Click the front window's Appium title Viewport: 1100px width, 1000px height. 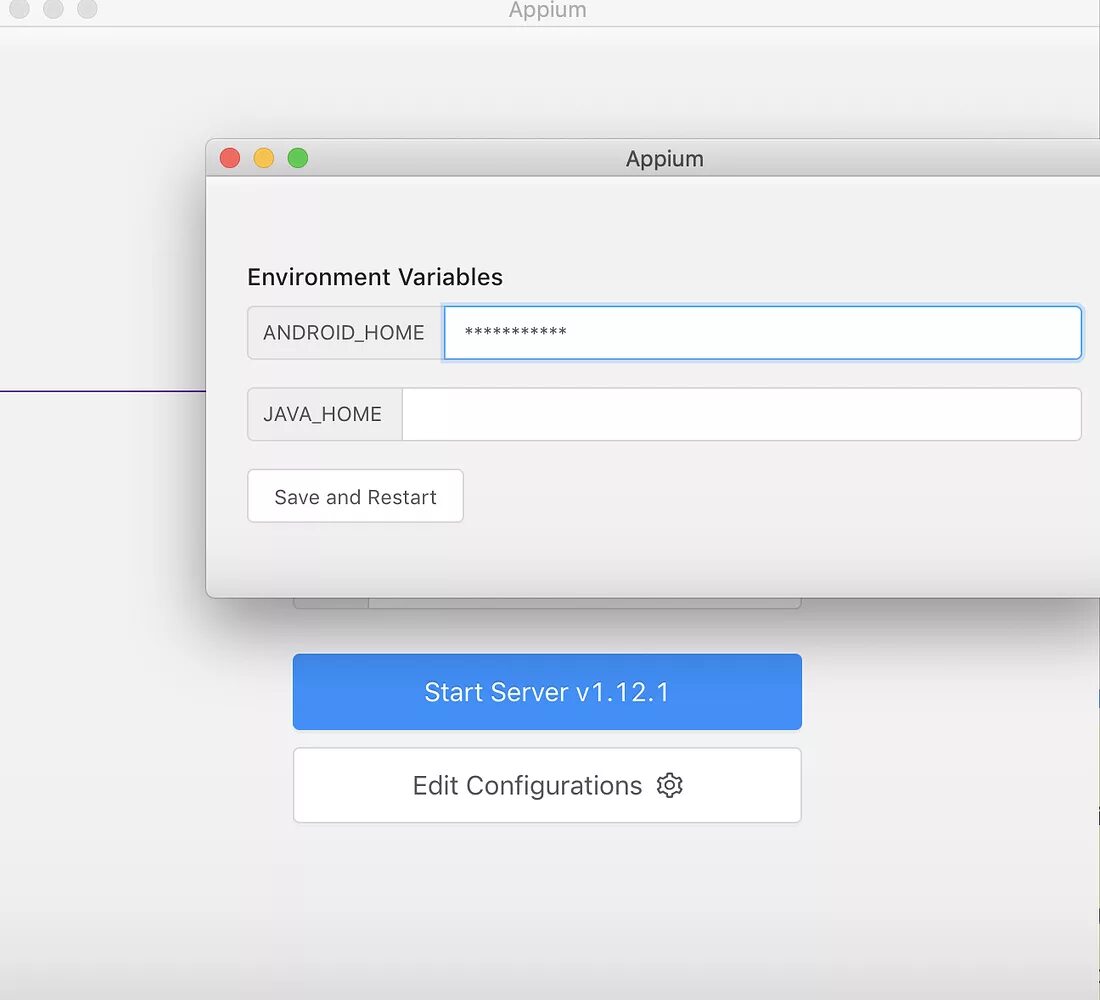pos(664,159)
